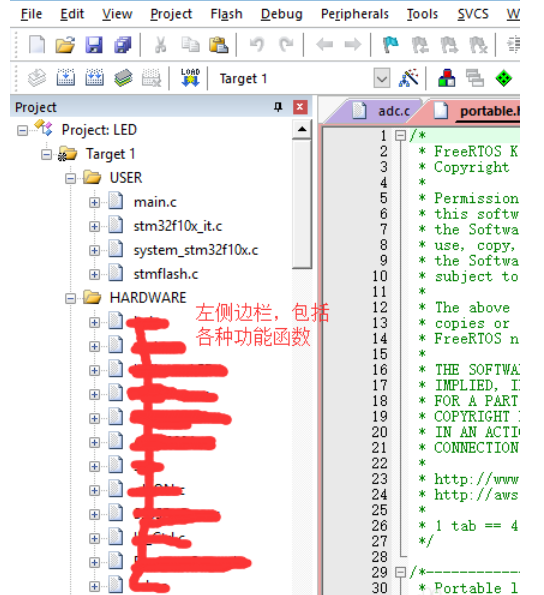
Task: Open the Flash menu
Action: pyautogui.click(x=226, y=14)
